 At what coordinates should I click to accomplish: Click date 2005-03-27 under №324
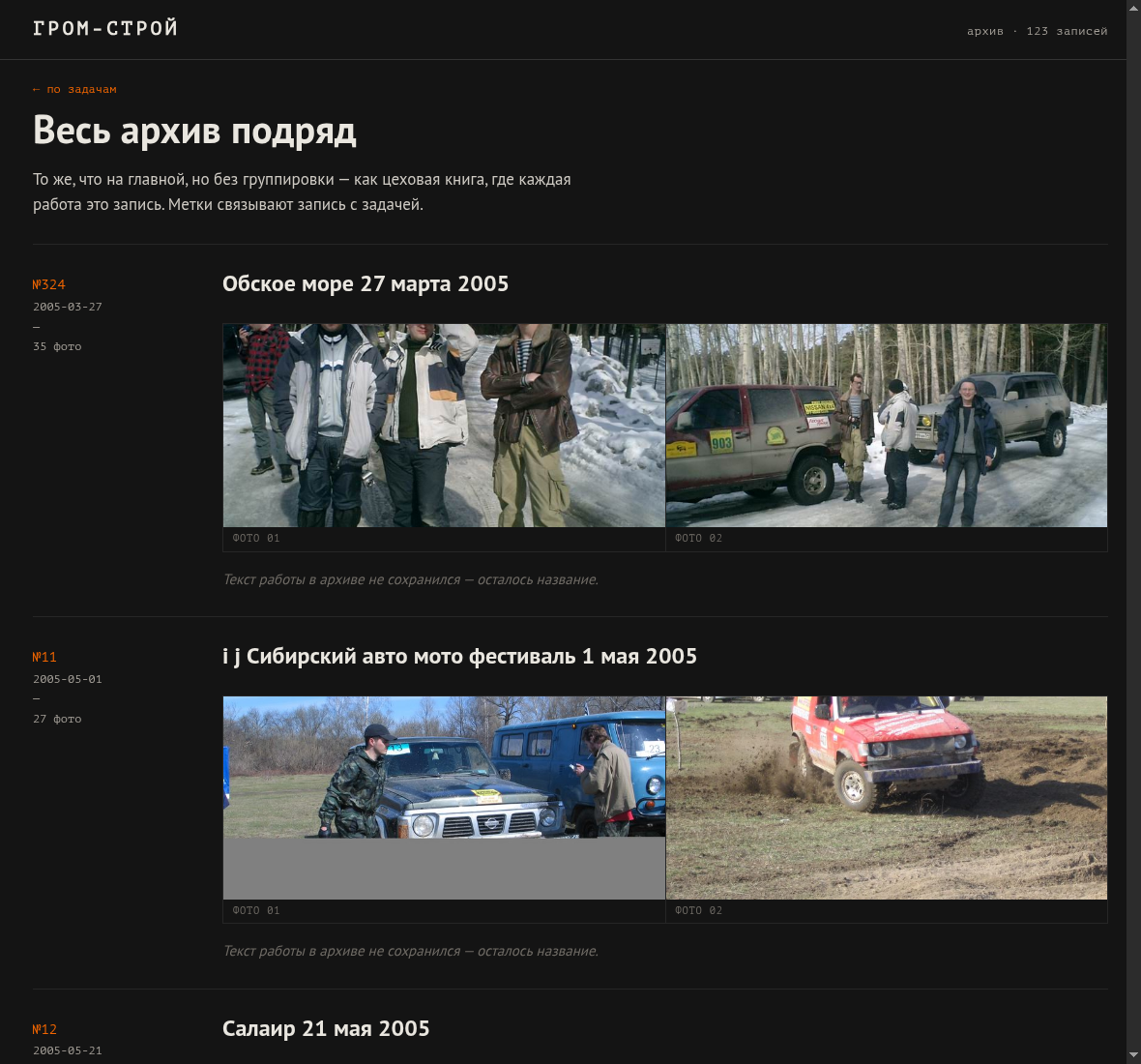coord(67,308)
